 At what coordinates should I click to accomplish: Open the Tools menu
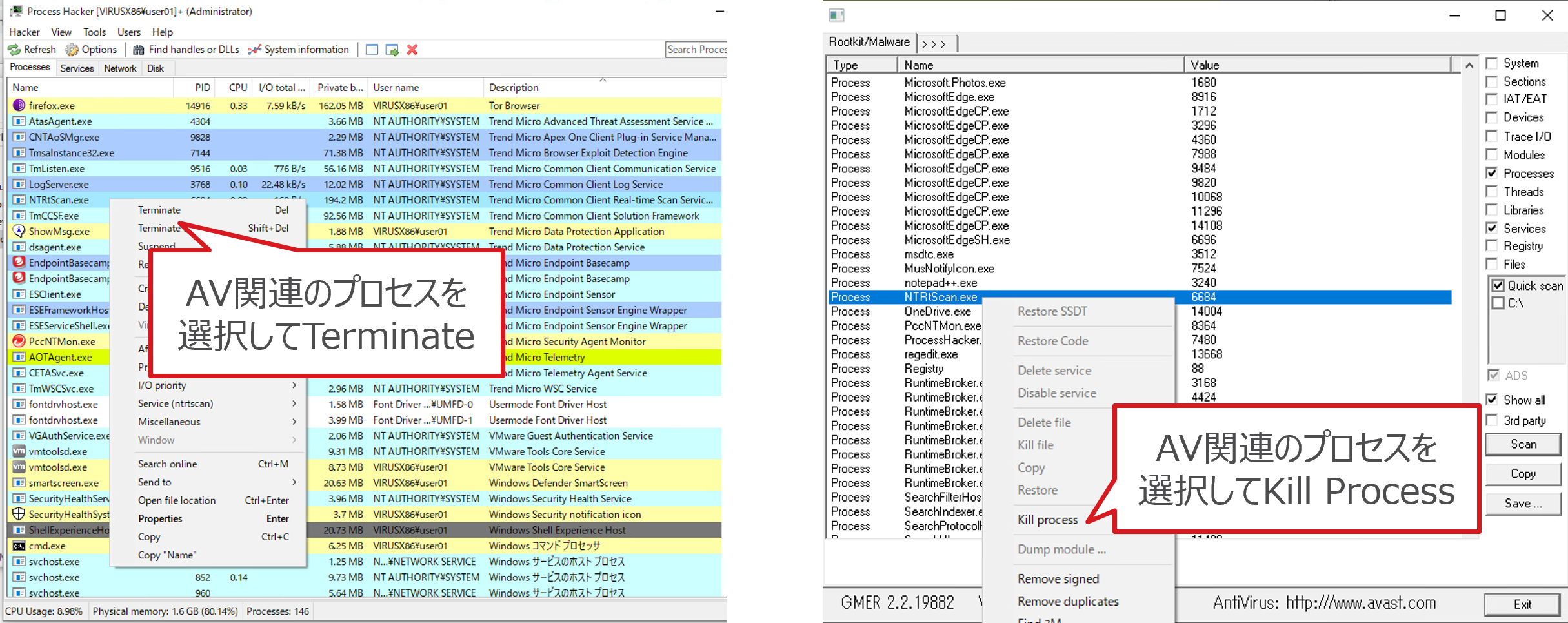click(94, 32)
